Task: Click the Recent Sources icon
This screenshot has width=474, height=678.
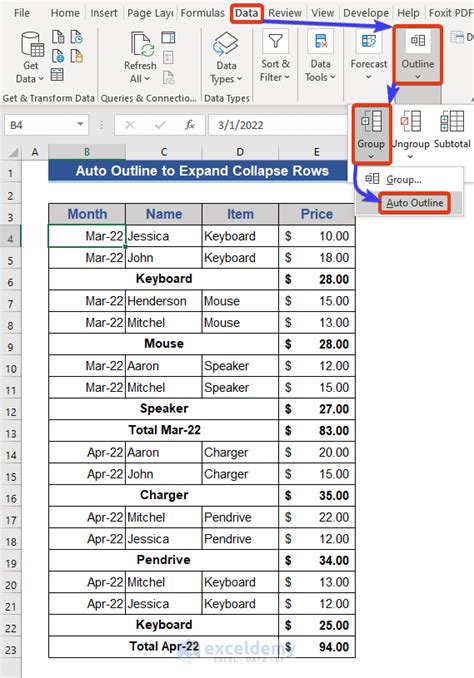Action: (77, 37)
